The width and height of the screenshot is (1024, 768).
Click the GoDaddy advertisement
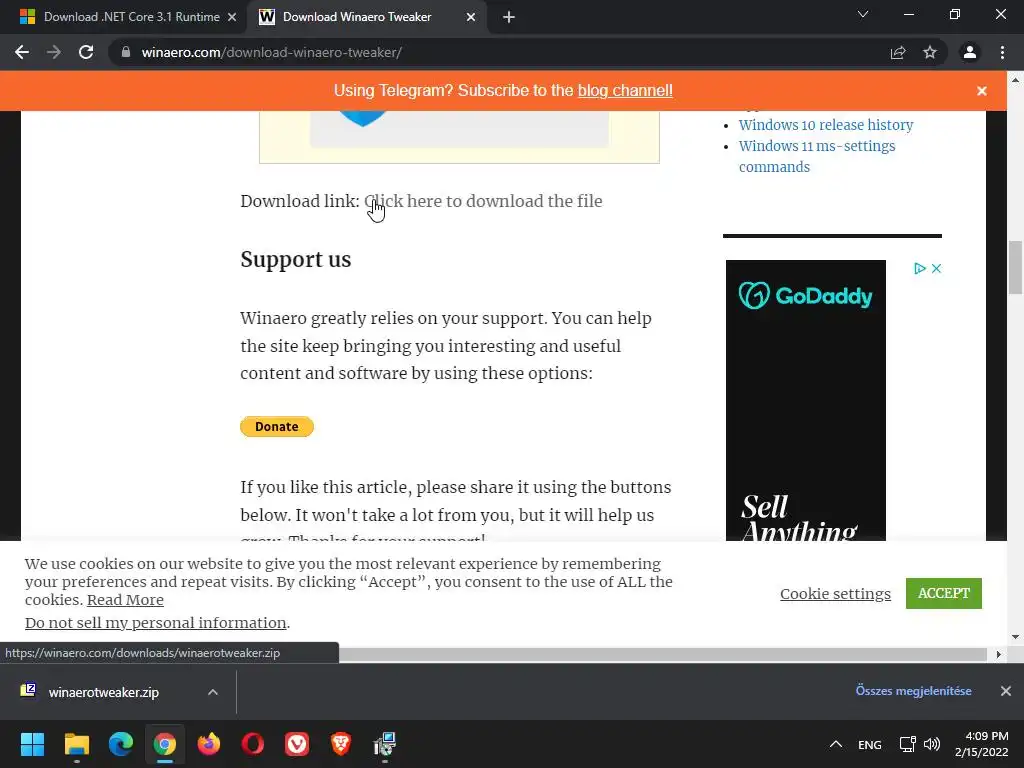tap(806, 400)
